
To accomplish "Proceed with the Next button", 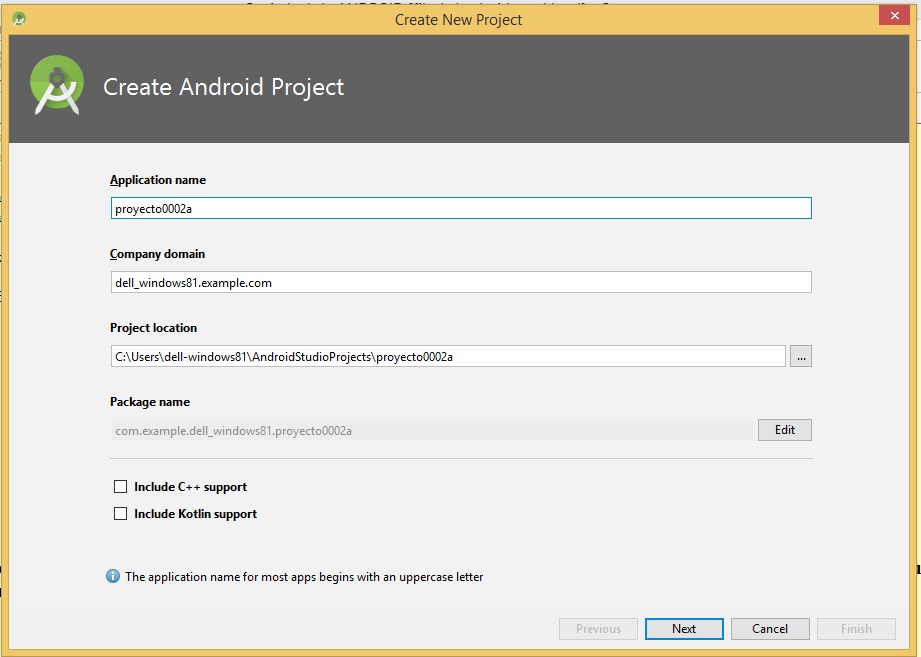I will point(684,629).
